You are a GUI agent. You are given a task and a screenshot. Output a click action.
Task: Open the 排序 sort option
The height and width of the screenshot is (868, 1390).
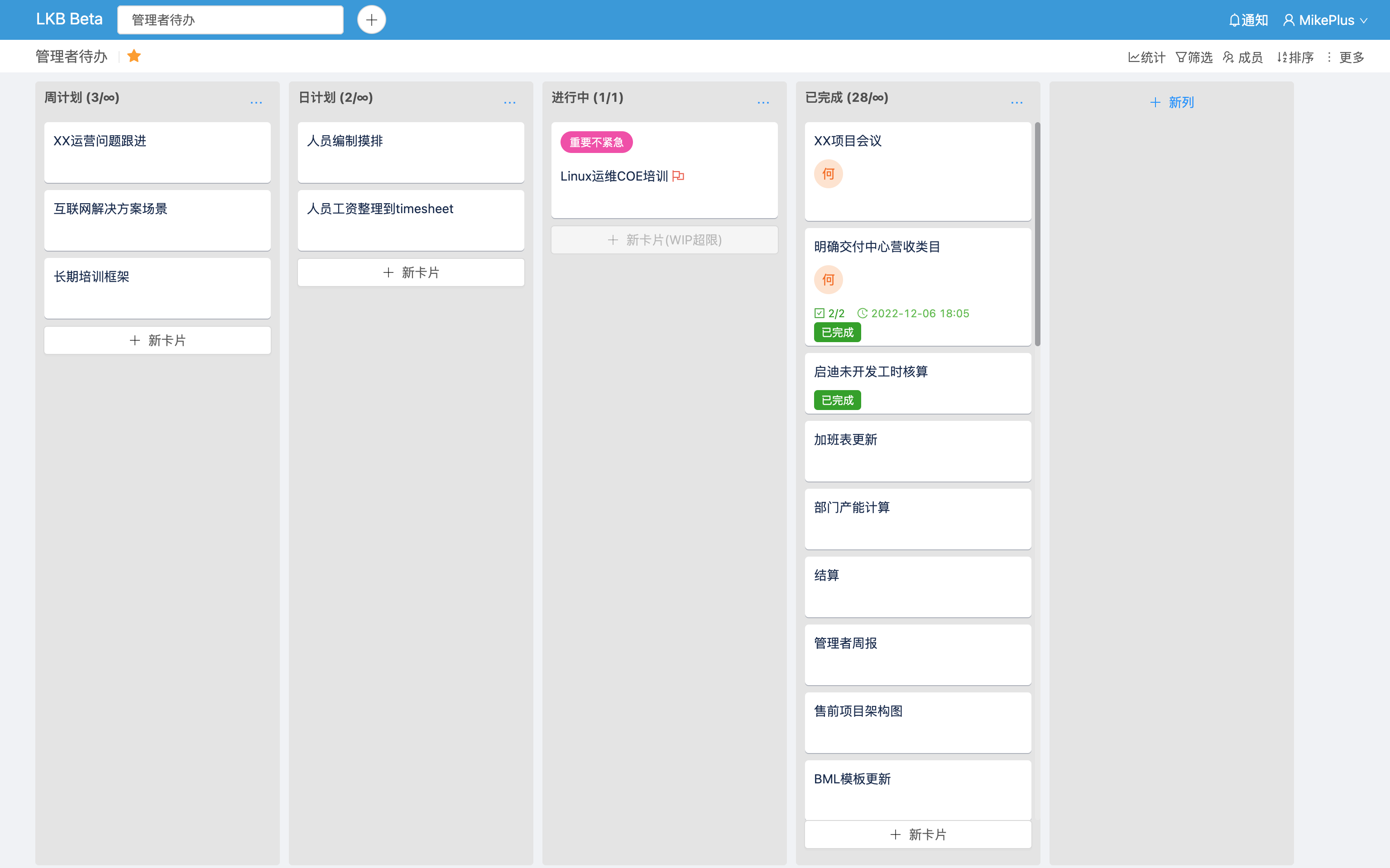[x=1295, y=57]
